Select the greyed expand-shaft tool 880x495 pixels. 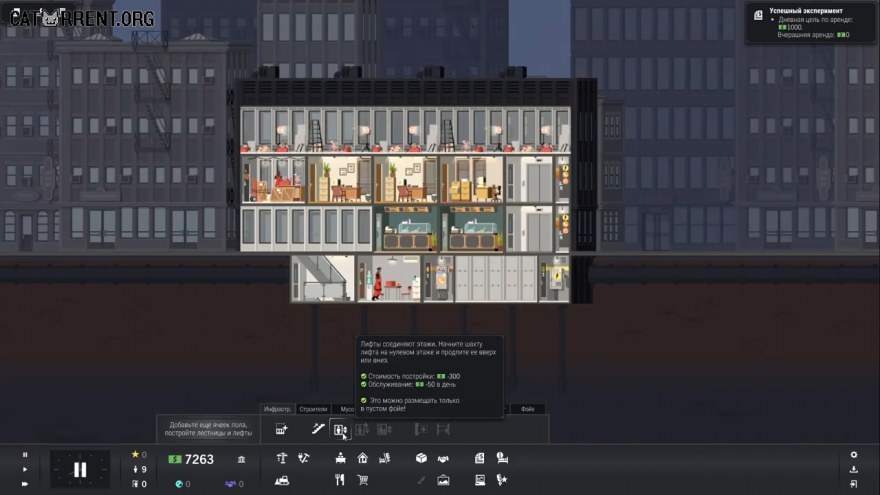[x=421, y=429]
